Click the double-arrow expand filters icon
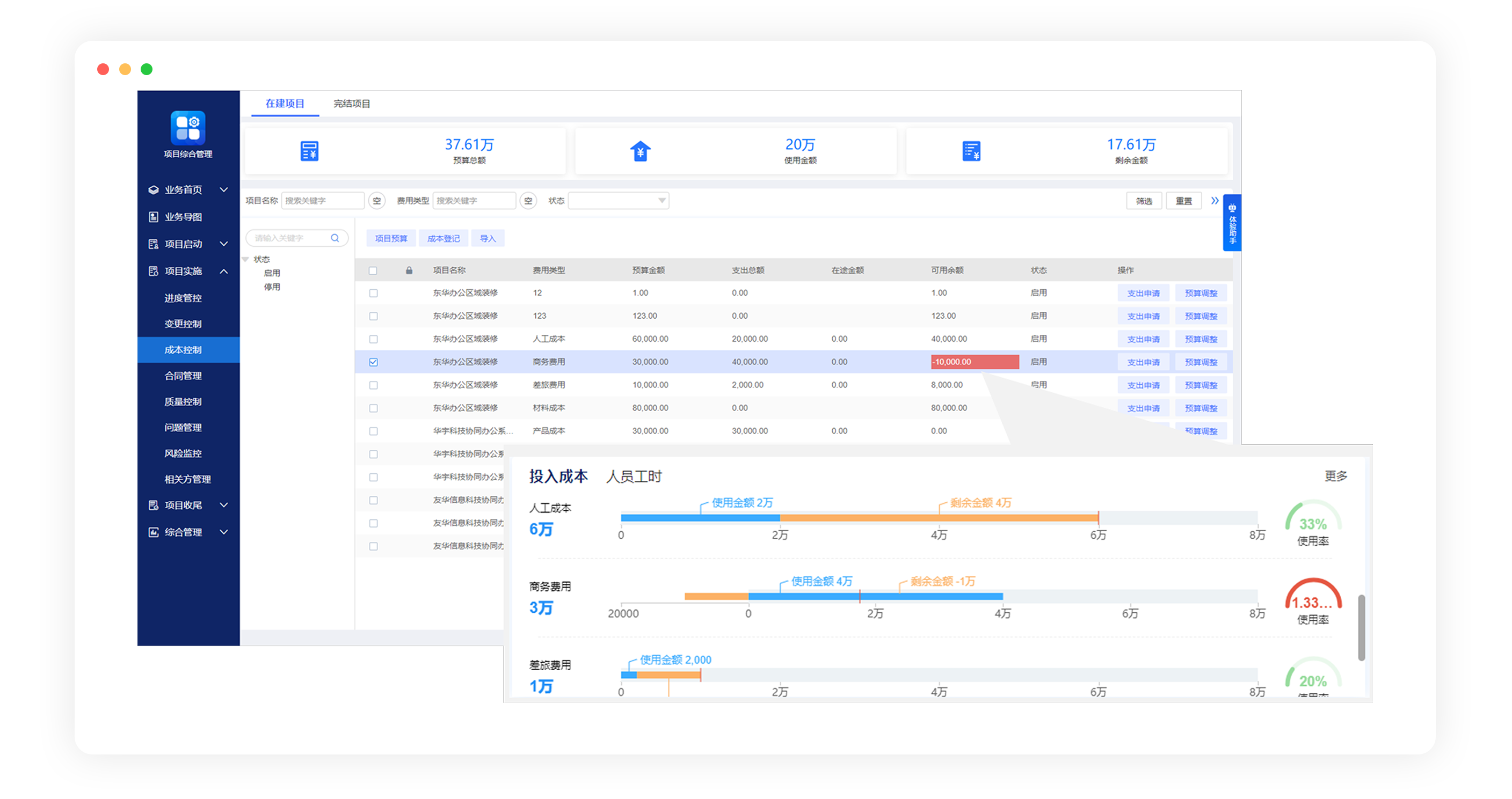 [1215, 201]
